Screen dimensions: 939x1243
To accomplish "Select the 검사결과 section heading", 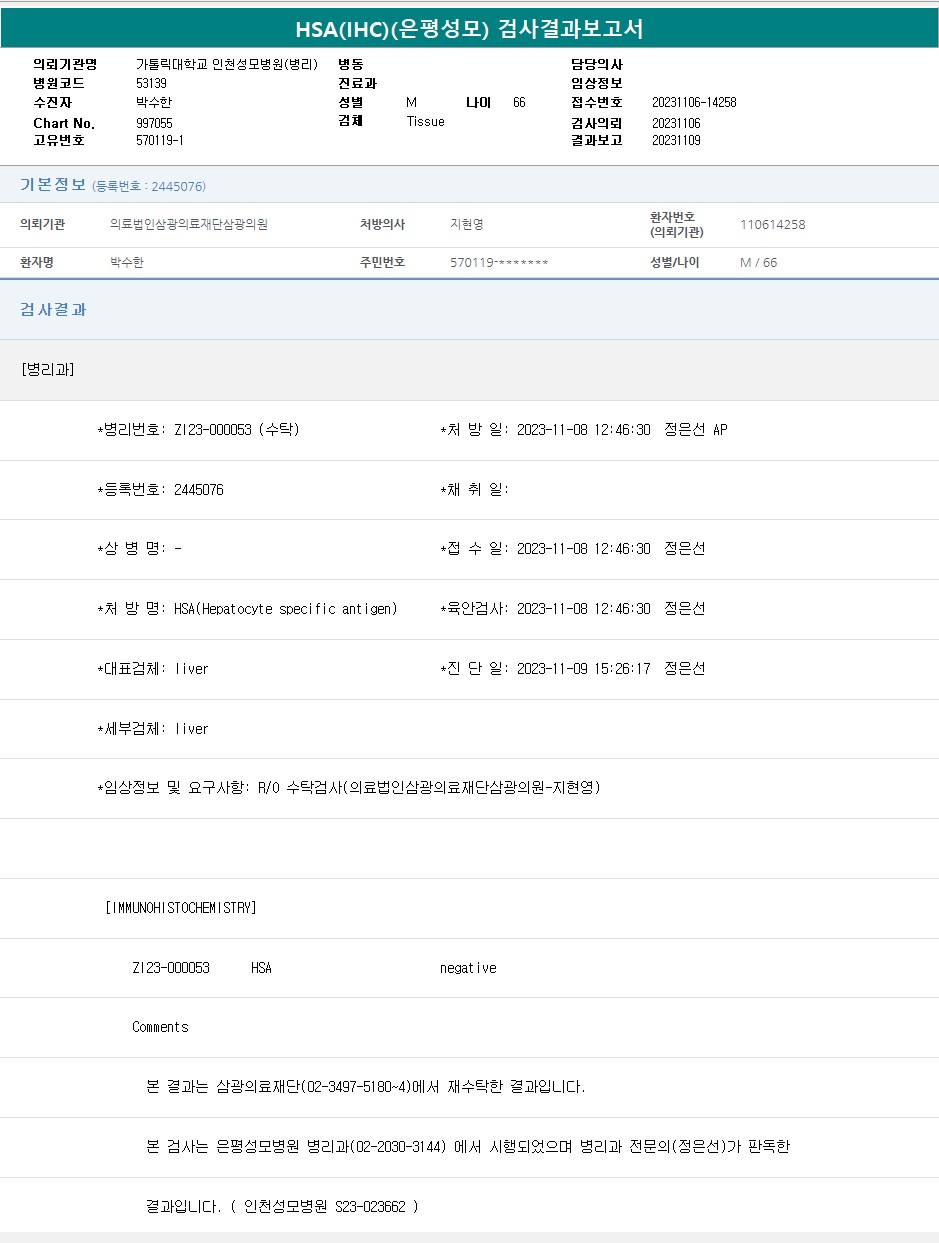I will 53,310.
